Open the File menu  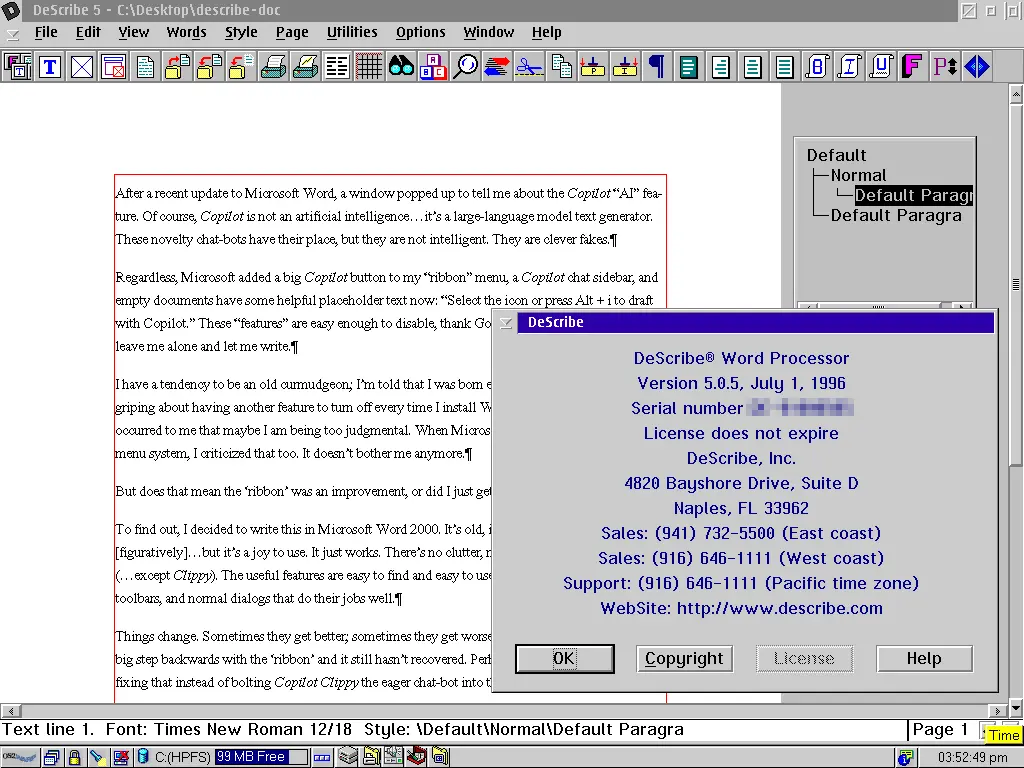(x=46, y=32)
